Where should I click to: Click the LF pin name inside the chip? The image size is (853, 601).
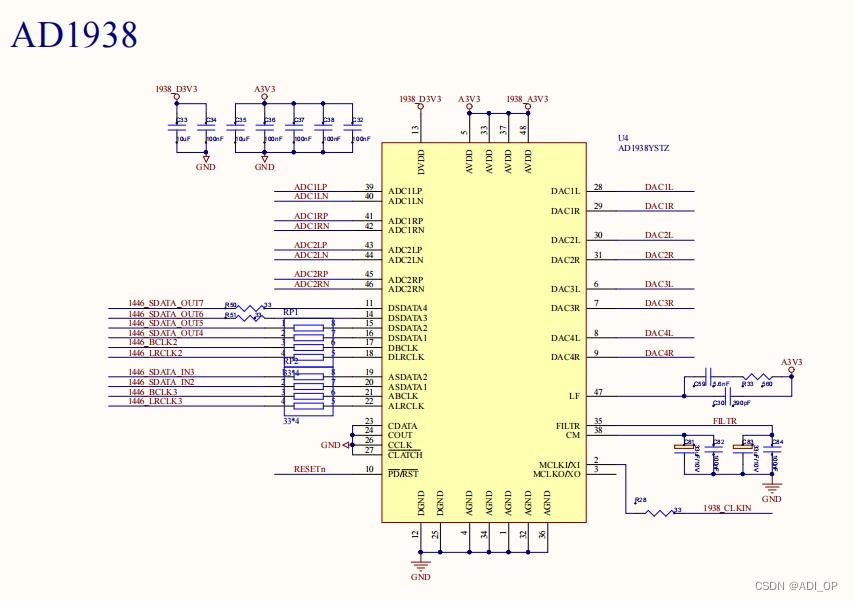tap(574, 396)
